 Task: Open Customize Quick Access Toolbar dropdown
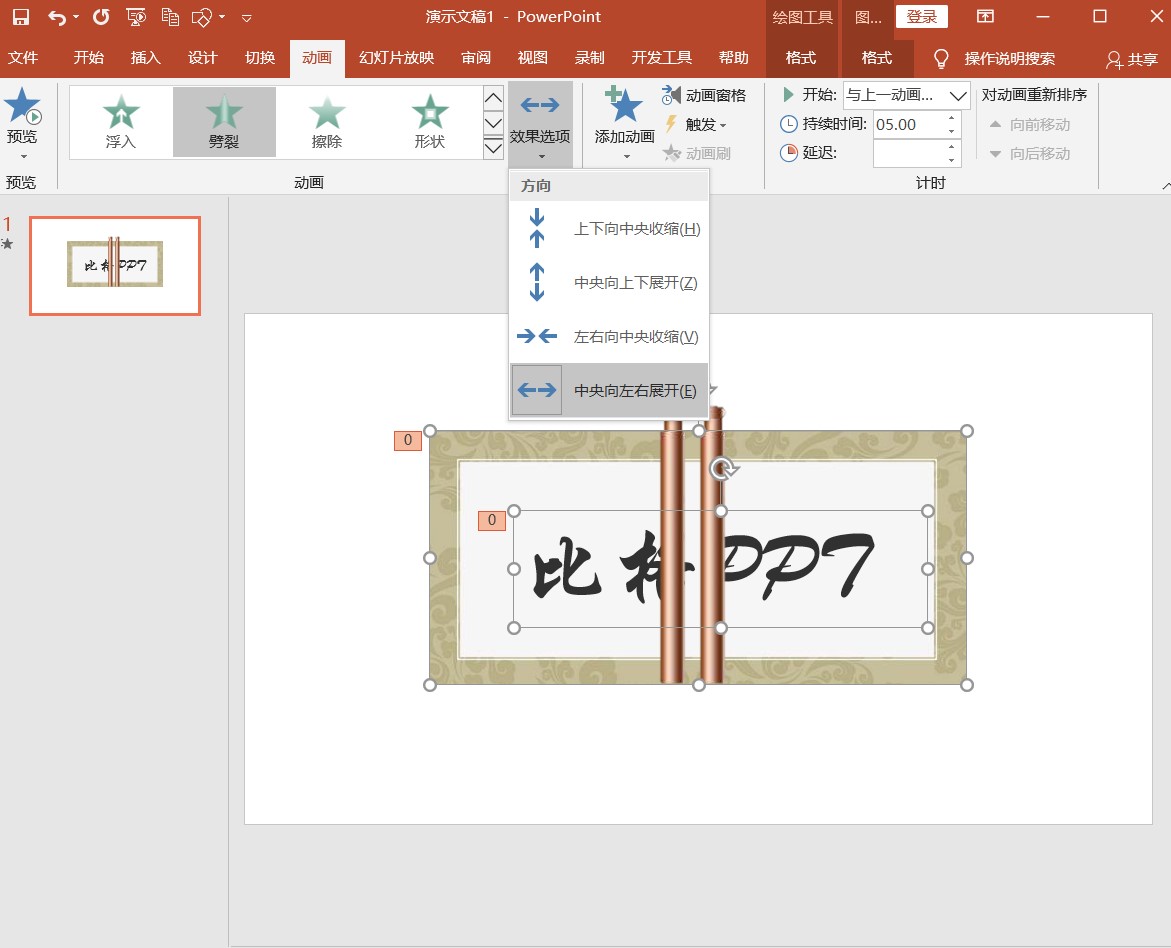point(247,17)
